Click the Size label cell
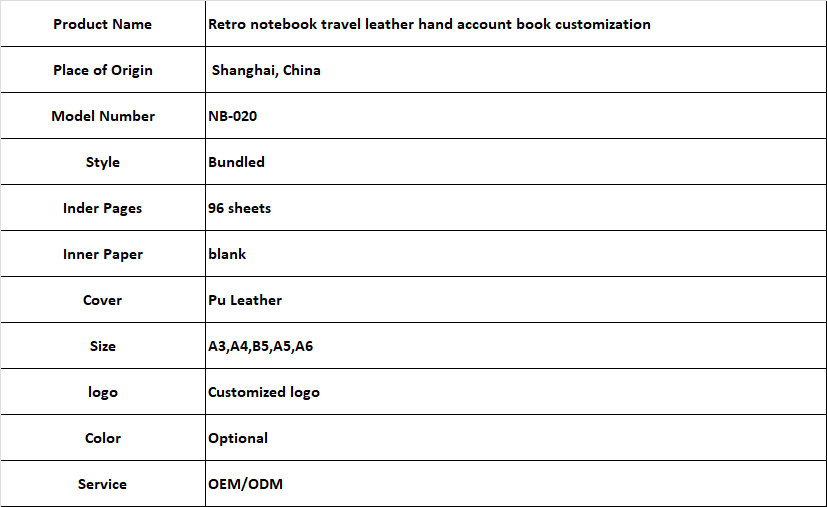The height and width of the screenshot is (507, 827). [x=103, y=346]
